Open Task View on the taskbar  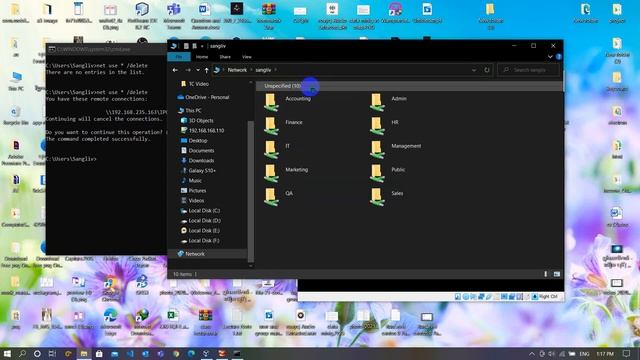click(x=52, y=353)
